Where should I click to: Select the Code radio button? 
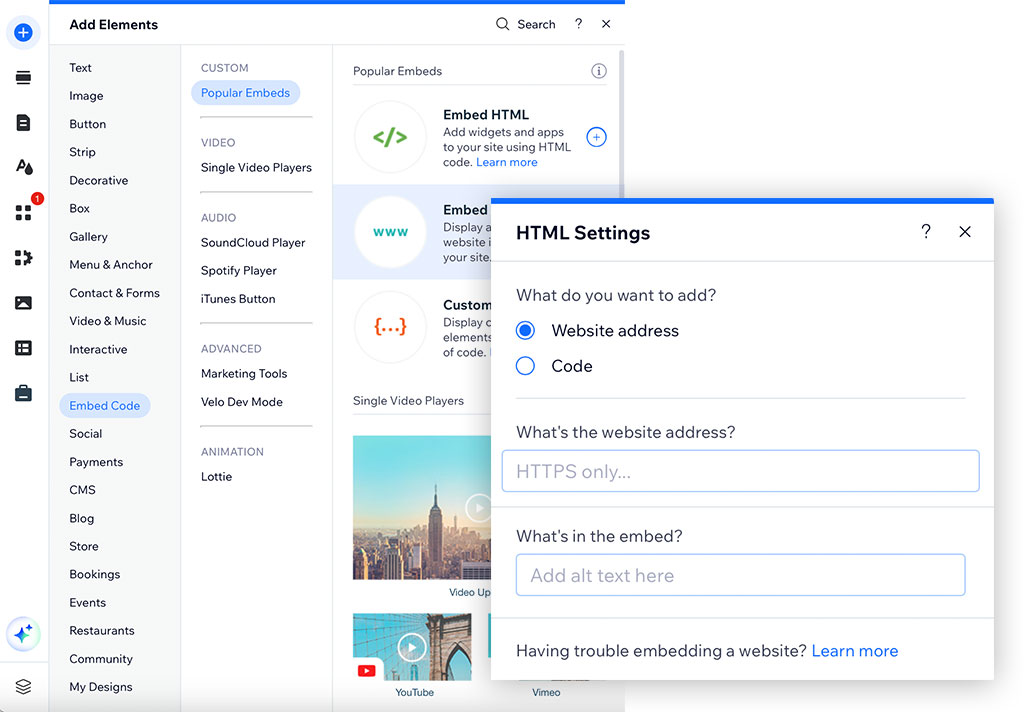525,365
